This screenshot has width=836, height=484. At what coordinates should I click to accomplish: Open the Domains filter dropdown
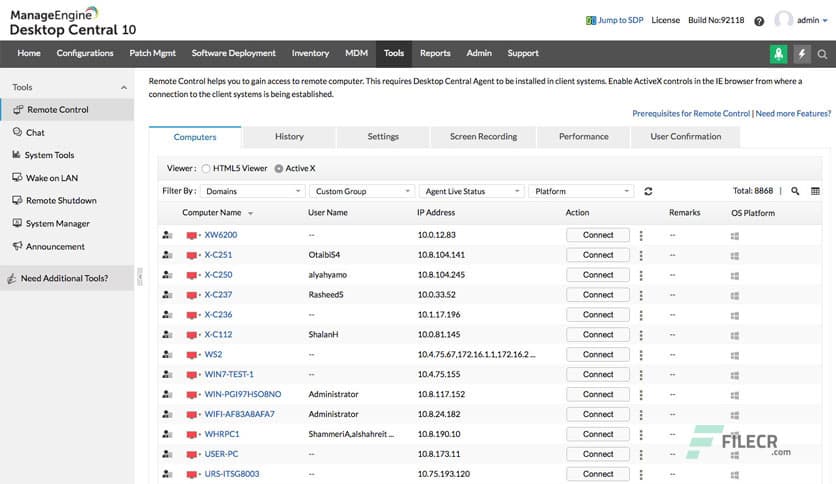253,191
